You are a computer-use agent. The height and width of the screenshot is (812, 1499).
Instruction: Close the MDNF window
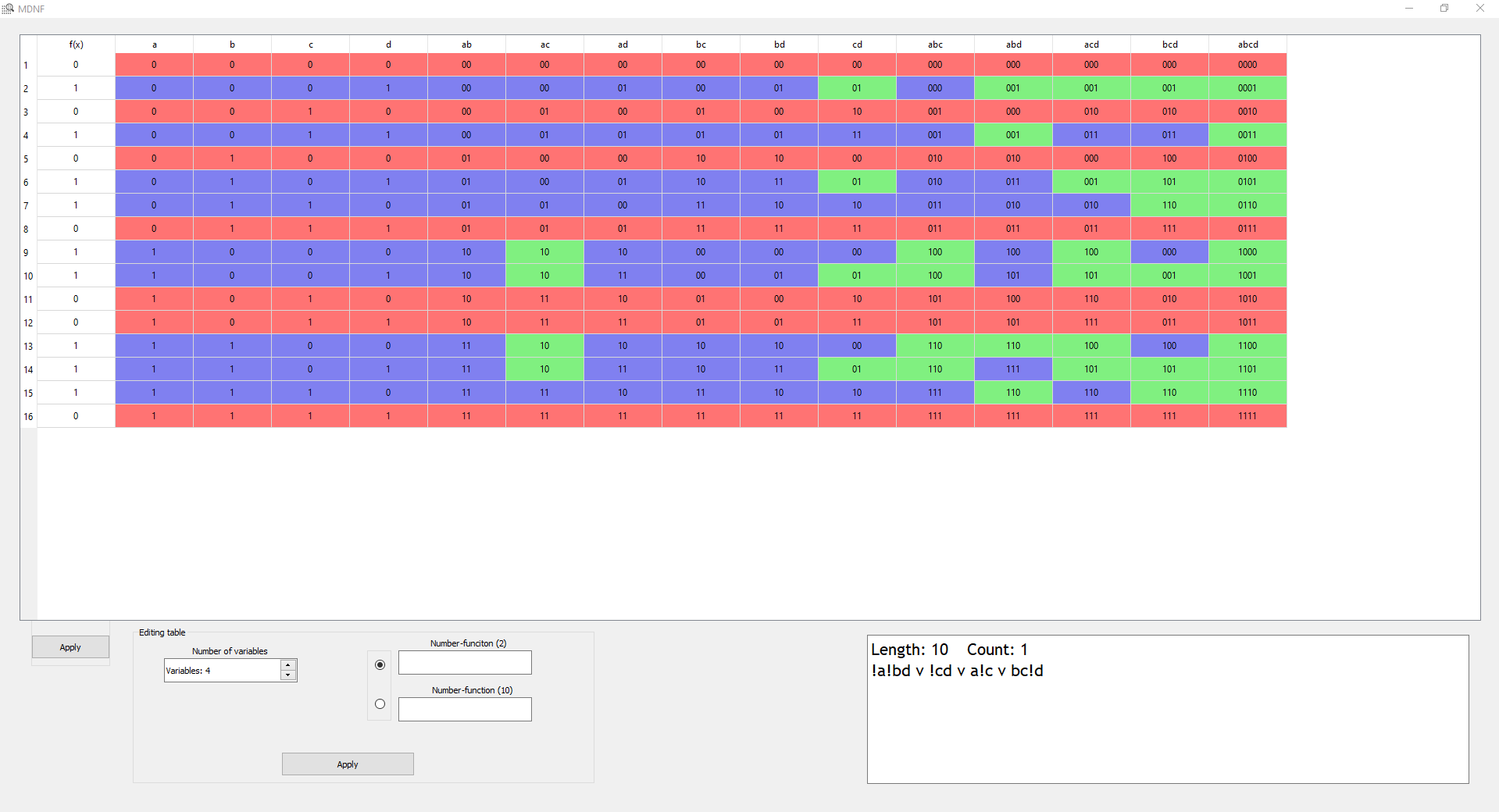coord(1480,9)
